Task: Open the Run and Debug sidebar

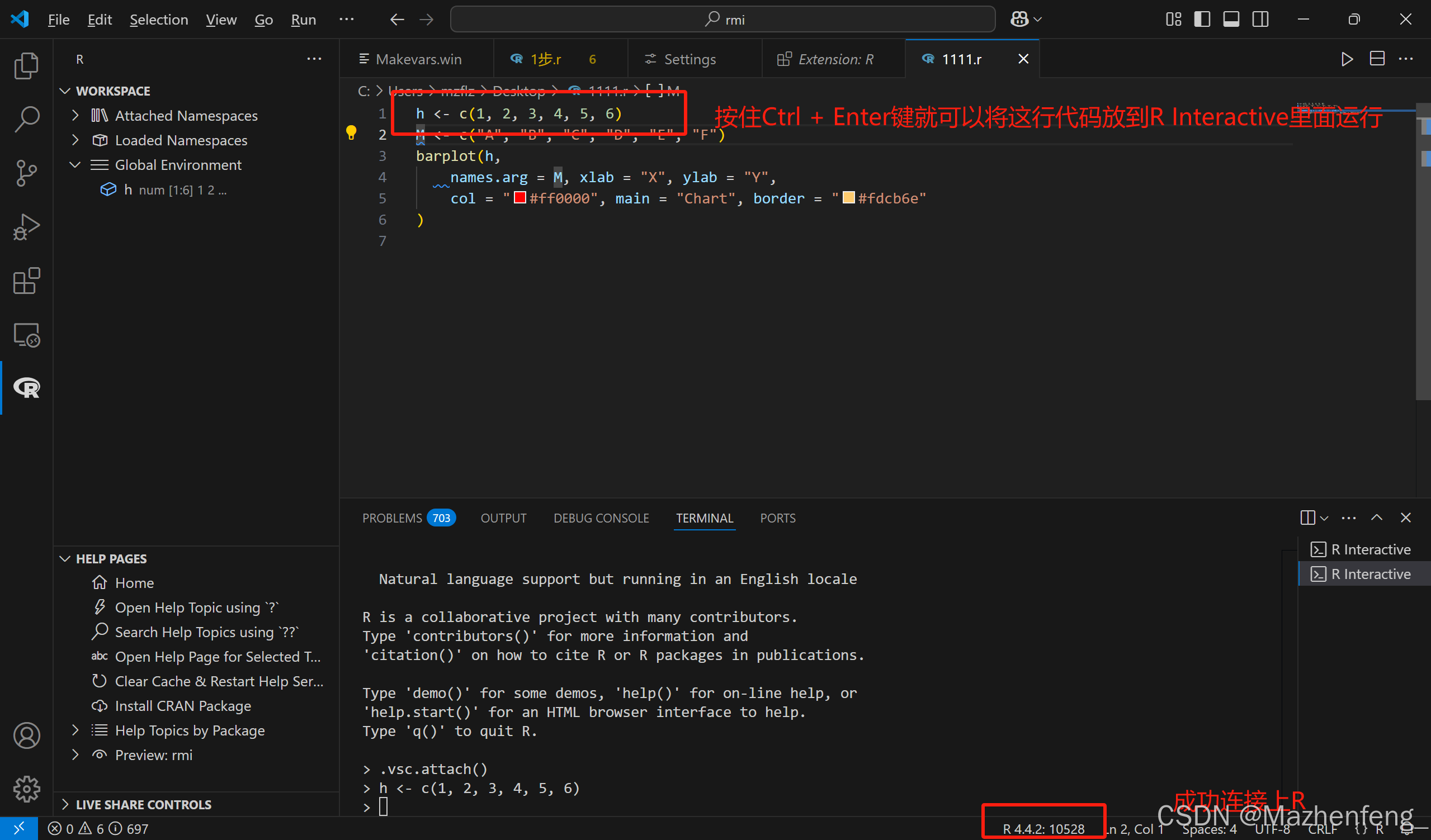Action: click(26, 226)
